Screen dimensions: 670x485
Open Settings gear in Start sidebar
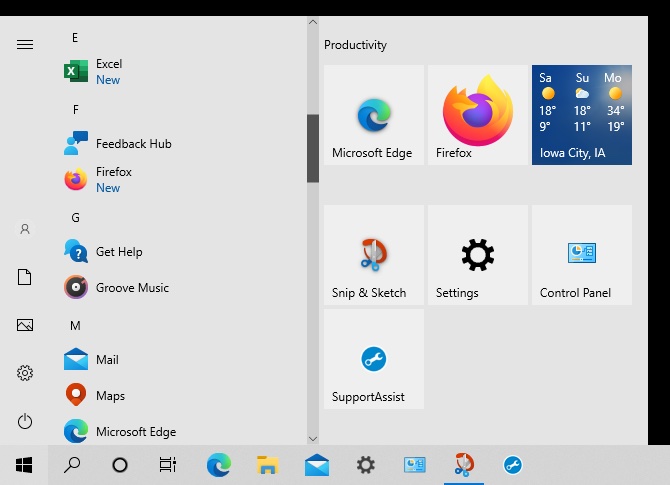pos(25,373)
